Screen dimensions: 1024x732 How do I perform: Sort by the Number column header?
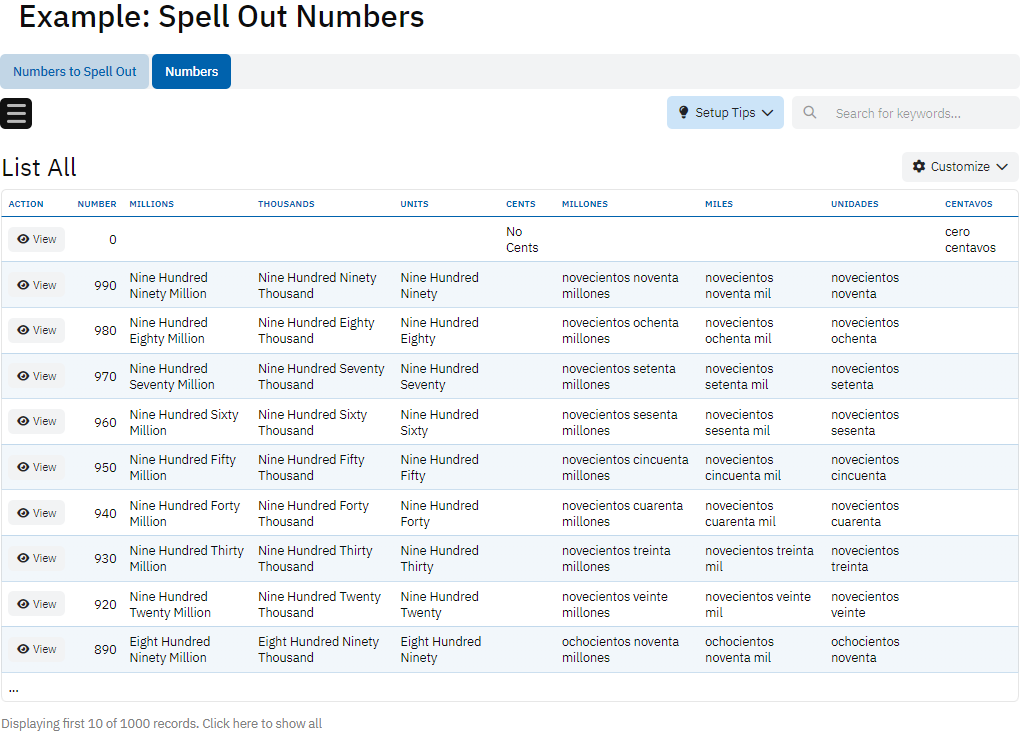tap(97, 204)
